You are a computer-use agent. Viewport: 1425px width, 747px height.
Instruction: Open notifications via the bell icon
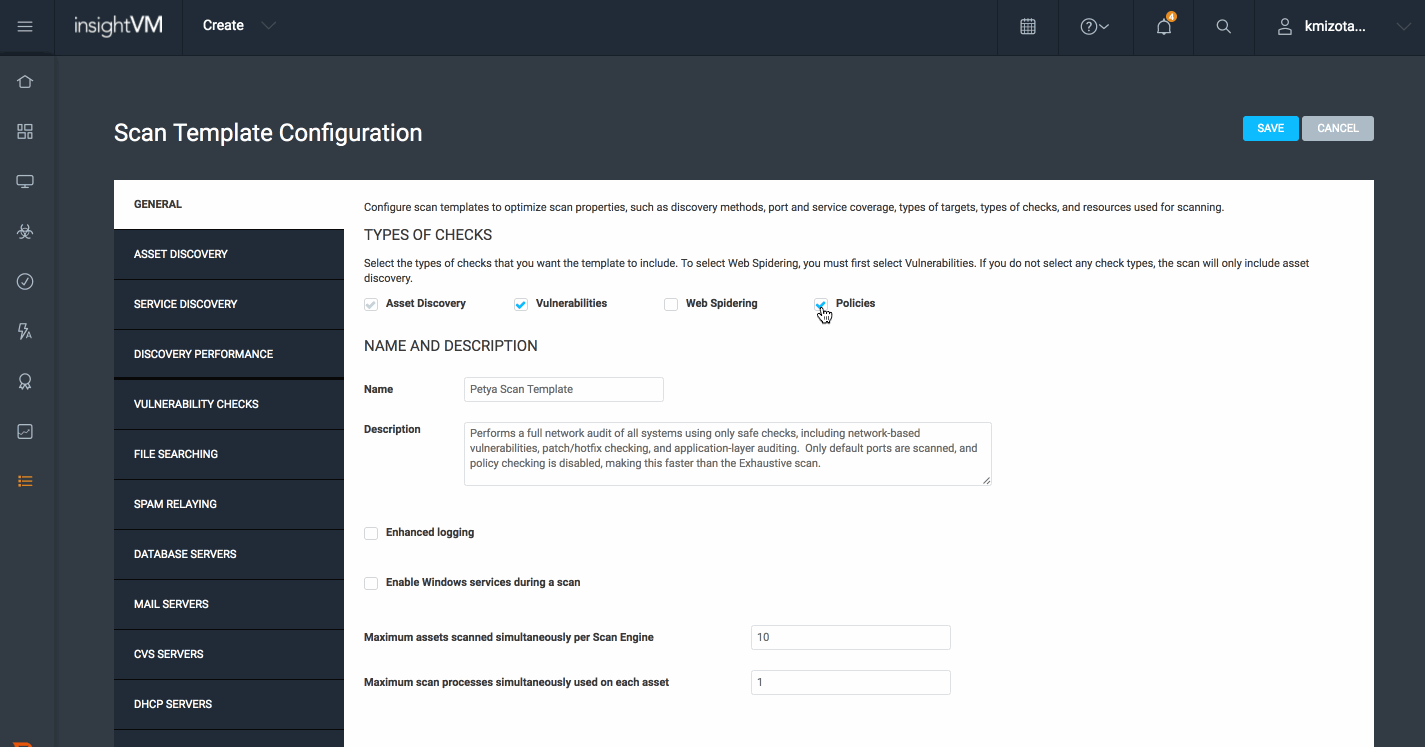1163,27
